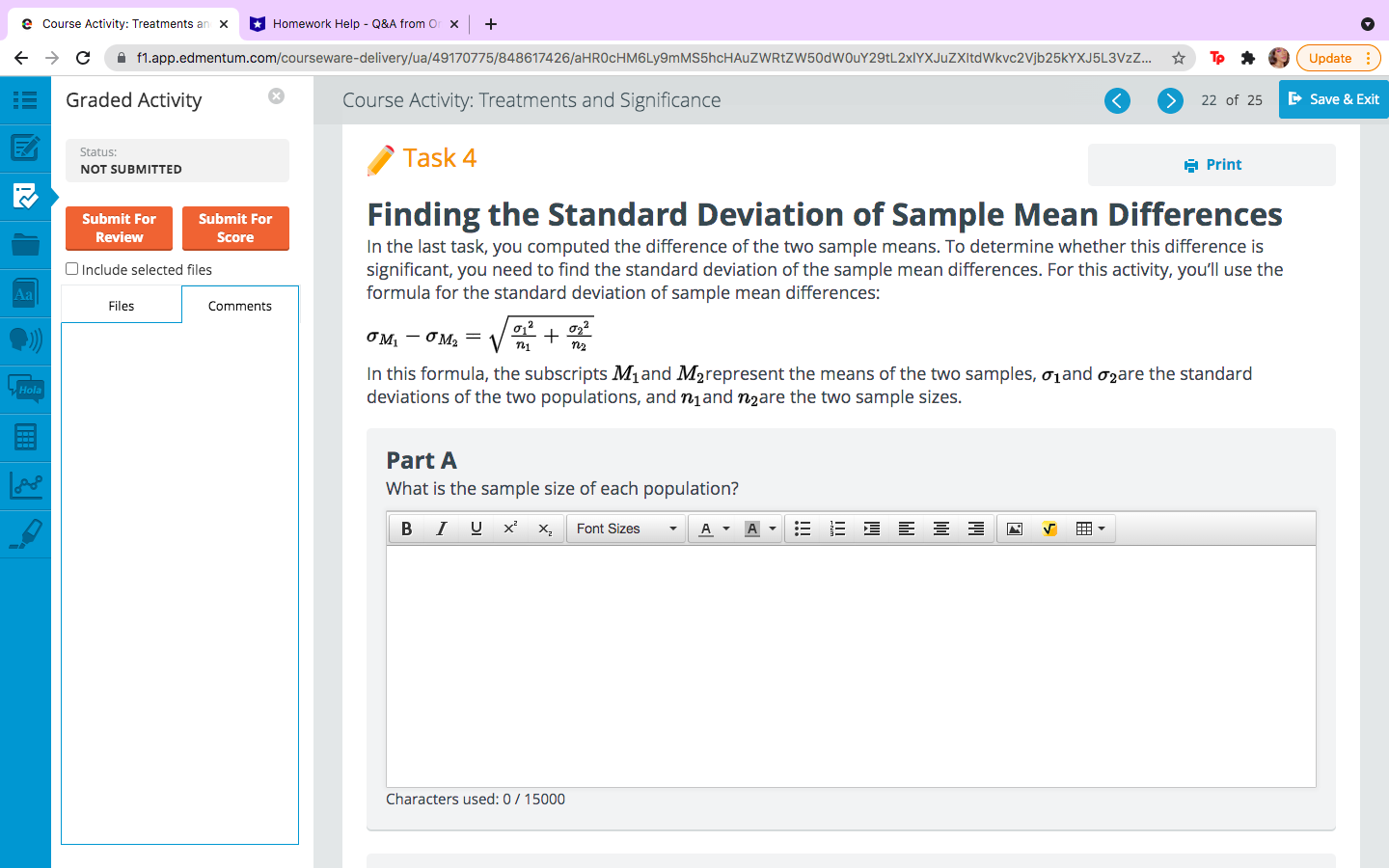Apply subscript formatting

pos(545,529)
